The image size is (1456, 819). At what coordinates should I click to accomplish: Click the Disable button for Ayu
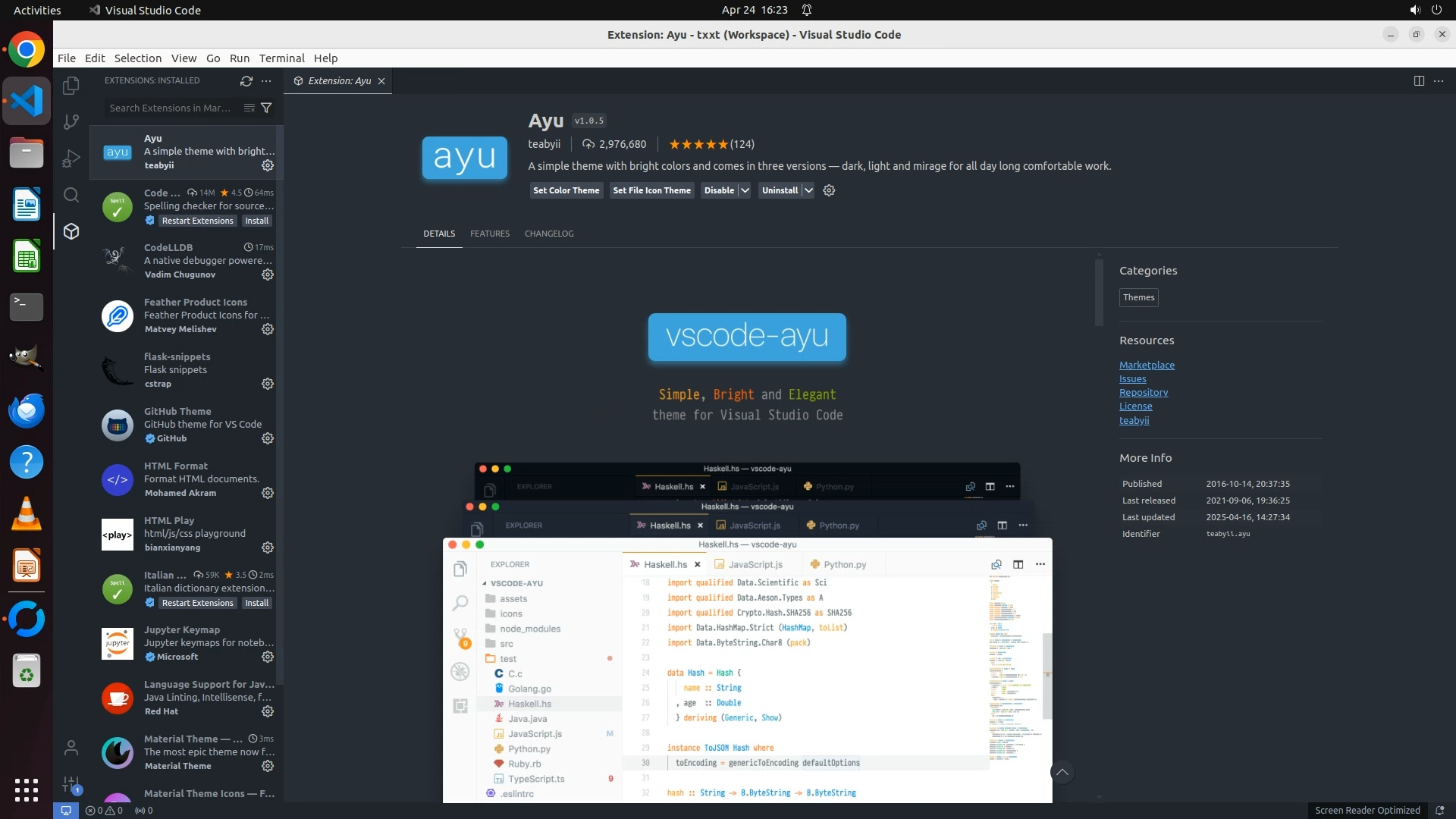click(x=718, y=190)
